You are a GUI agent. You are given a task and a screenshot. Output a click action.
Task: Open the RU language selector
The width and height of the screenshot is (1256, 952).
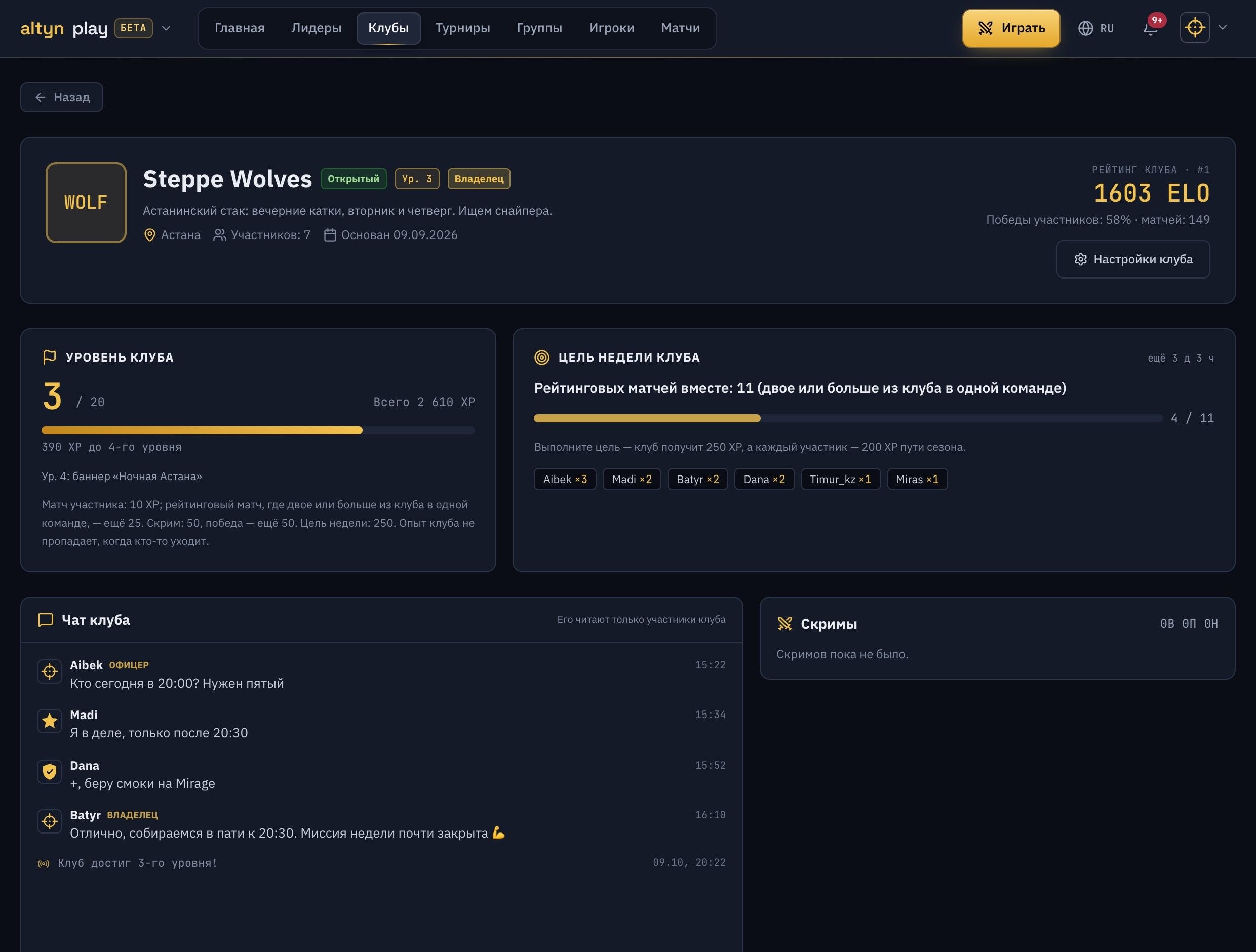(1096, 28)
